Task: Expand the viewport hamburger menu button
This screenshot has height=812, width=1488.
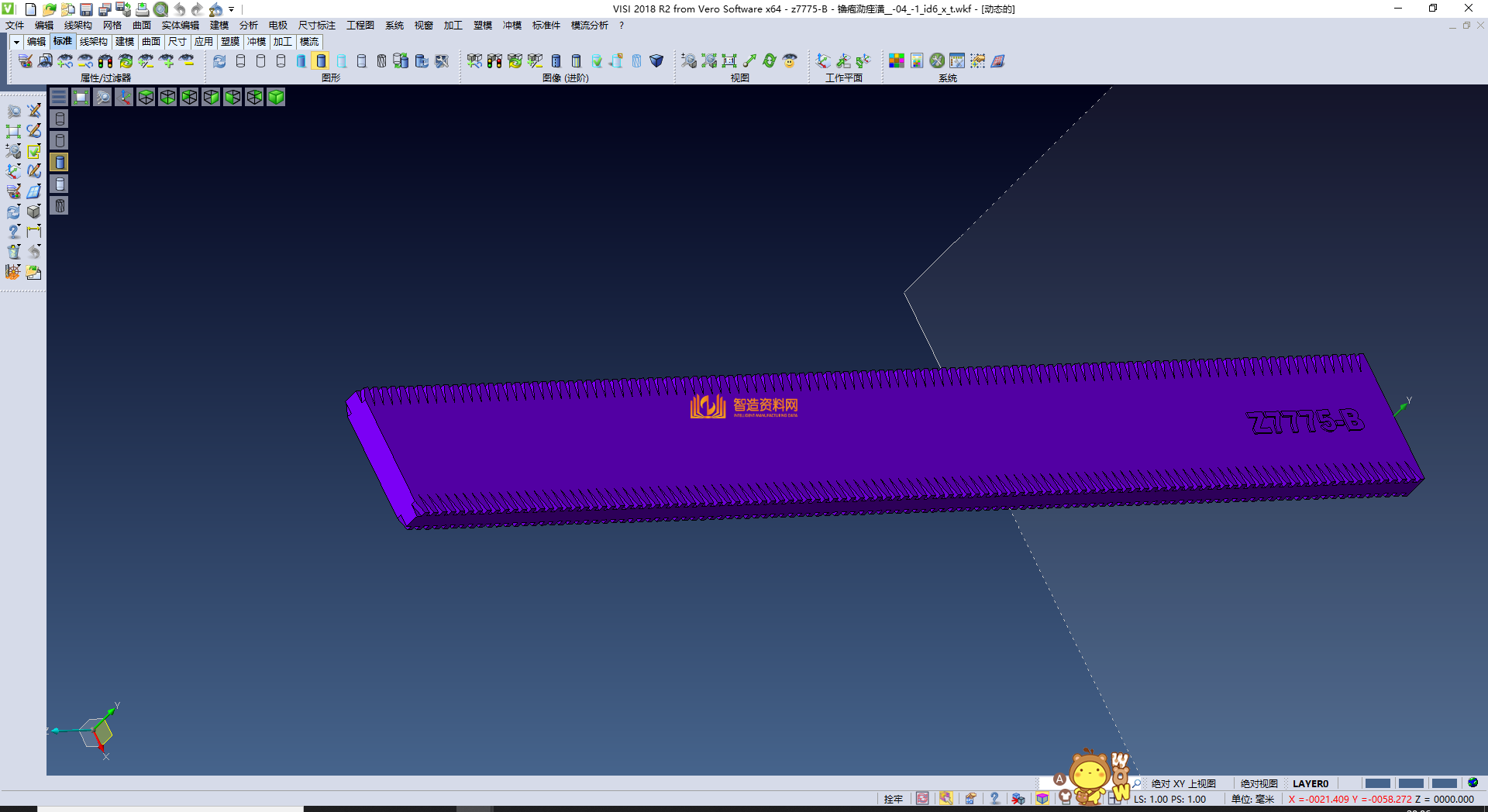Action: point(59,97)
